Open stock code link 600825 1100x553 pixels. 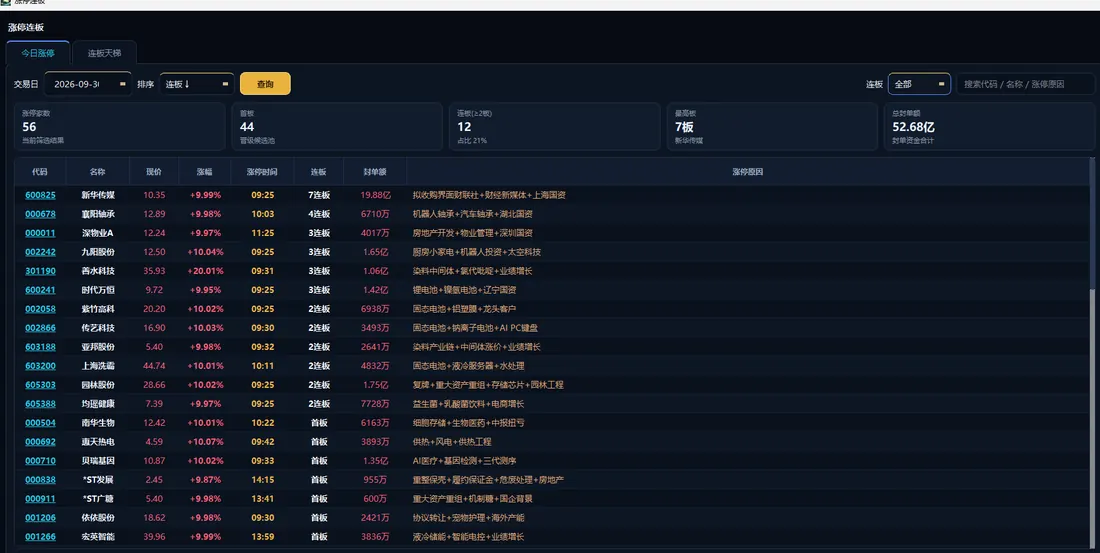click(x=40, y=195)
